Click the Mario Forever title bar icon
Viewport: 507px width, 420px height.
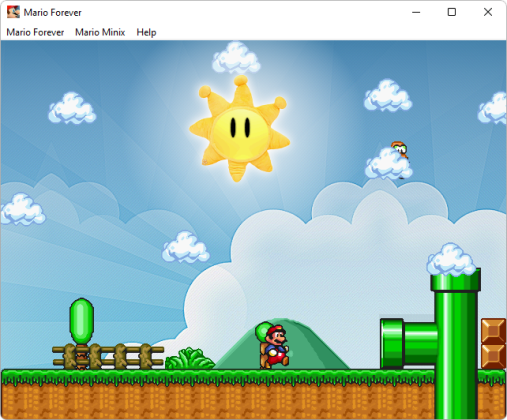click(13, 12)
